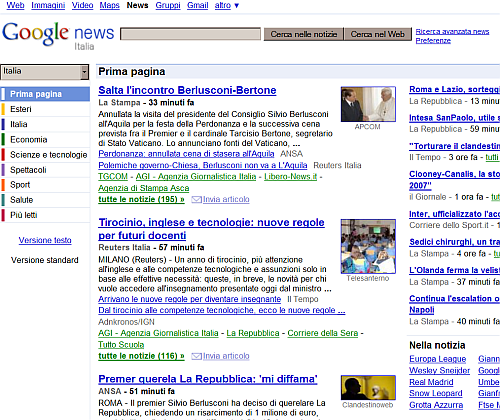This screenshot has height=420, width=500.
Task: Open Gmail in top navigation
Action: pos(198,5)
